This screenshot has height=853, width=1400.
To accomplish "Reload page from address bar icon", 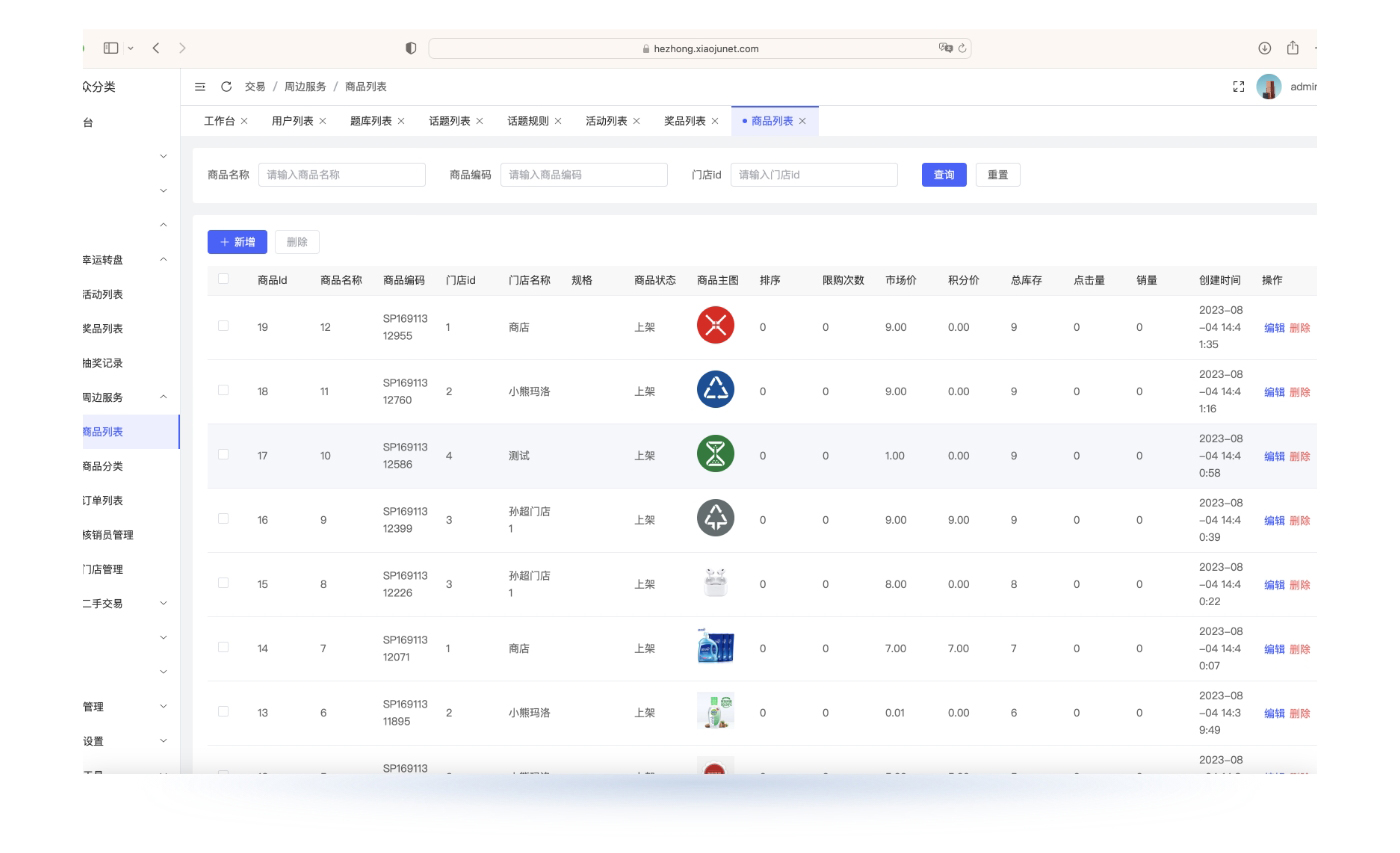I will (x=962, y=48).
